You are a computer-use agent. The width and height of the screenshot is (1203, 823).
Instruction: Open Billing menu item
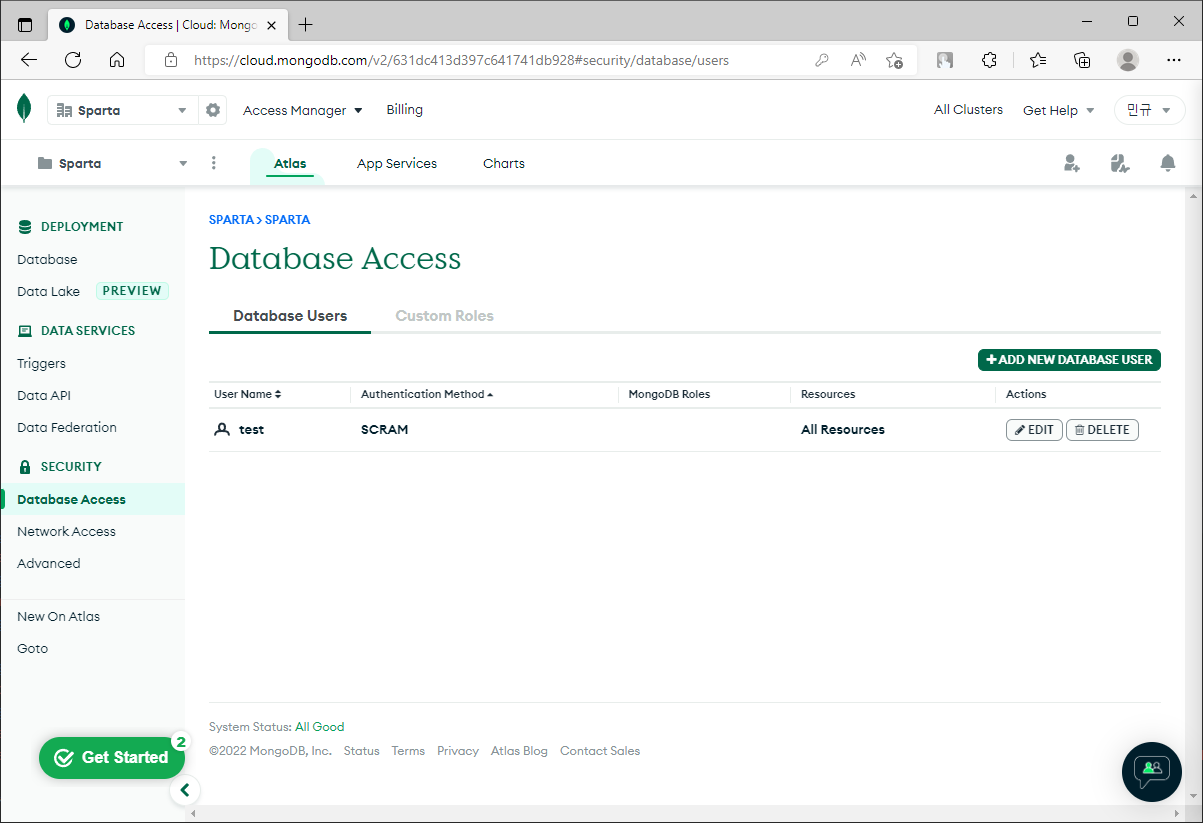[405, 110]
